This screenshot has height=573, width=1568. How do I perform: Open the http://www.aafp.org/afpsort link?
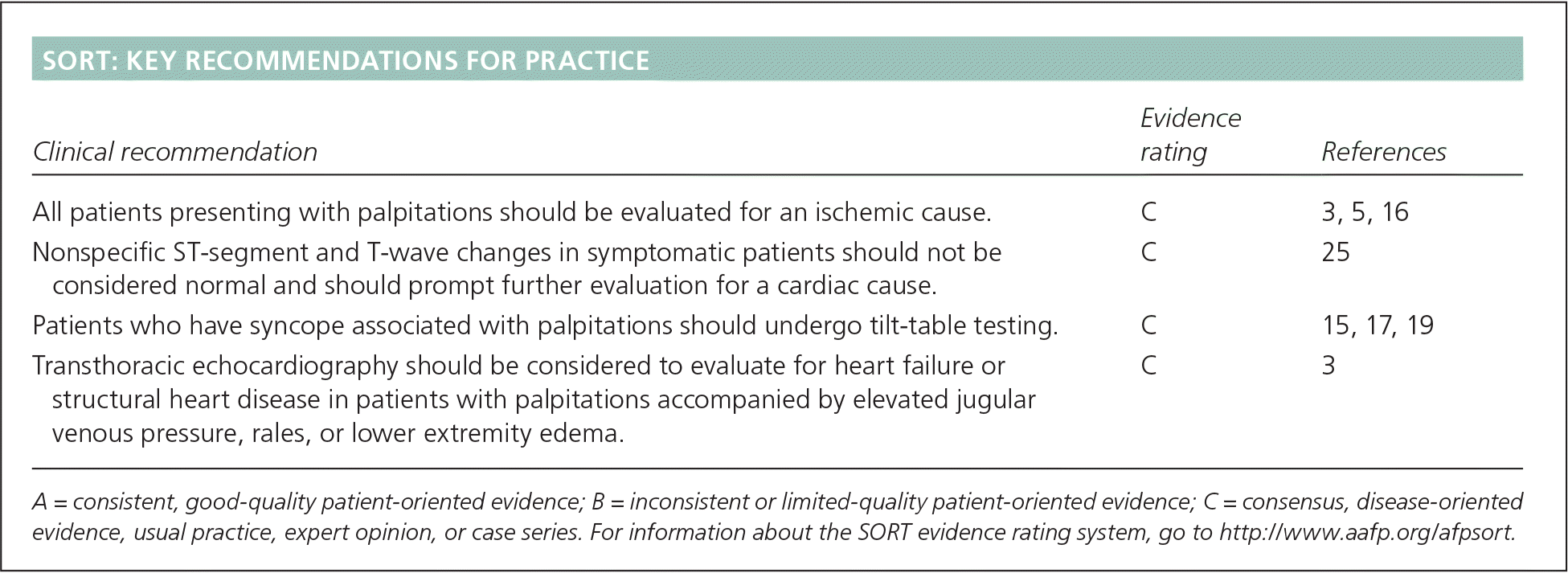(1366, 533)
